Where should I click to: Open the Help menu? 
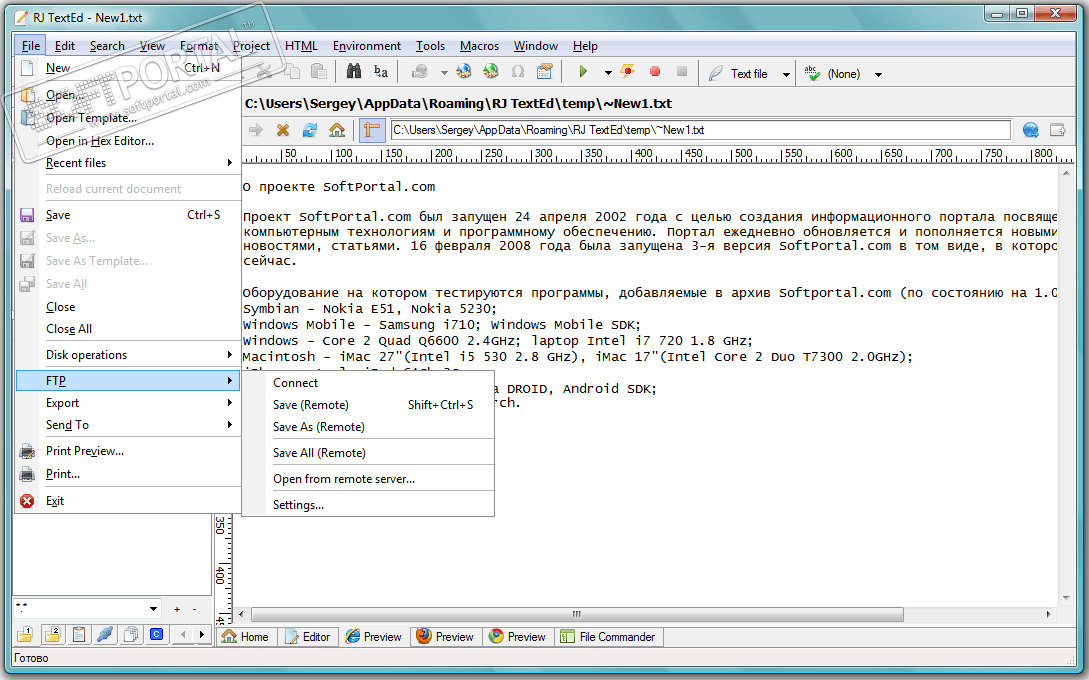(x=585, y=46)
